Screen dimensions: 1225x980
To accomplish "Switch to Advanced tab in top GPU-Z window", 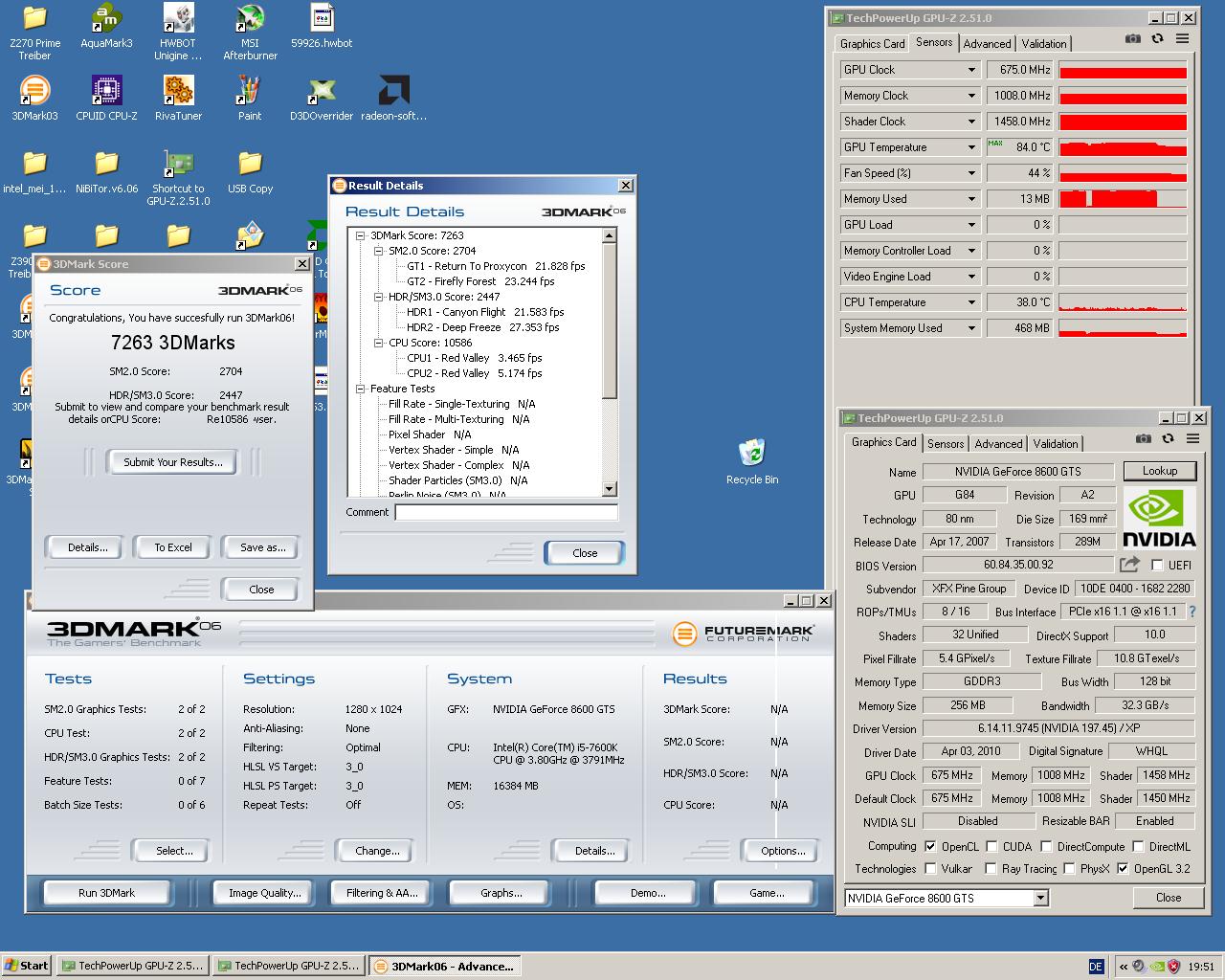I will coord(987,44).
